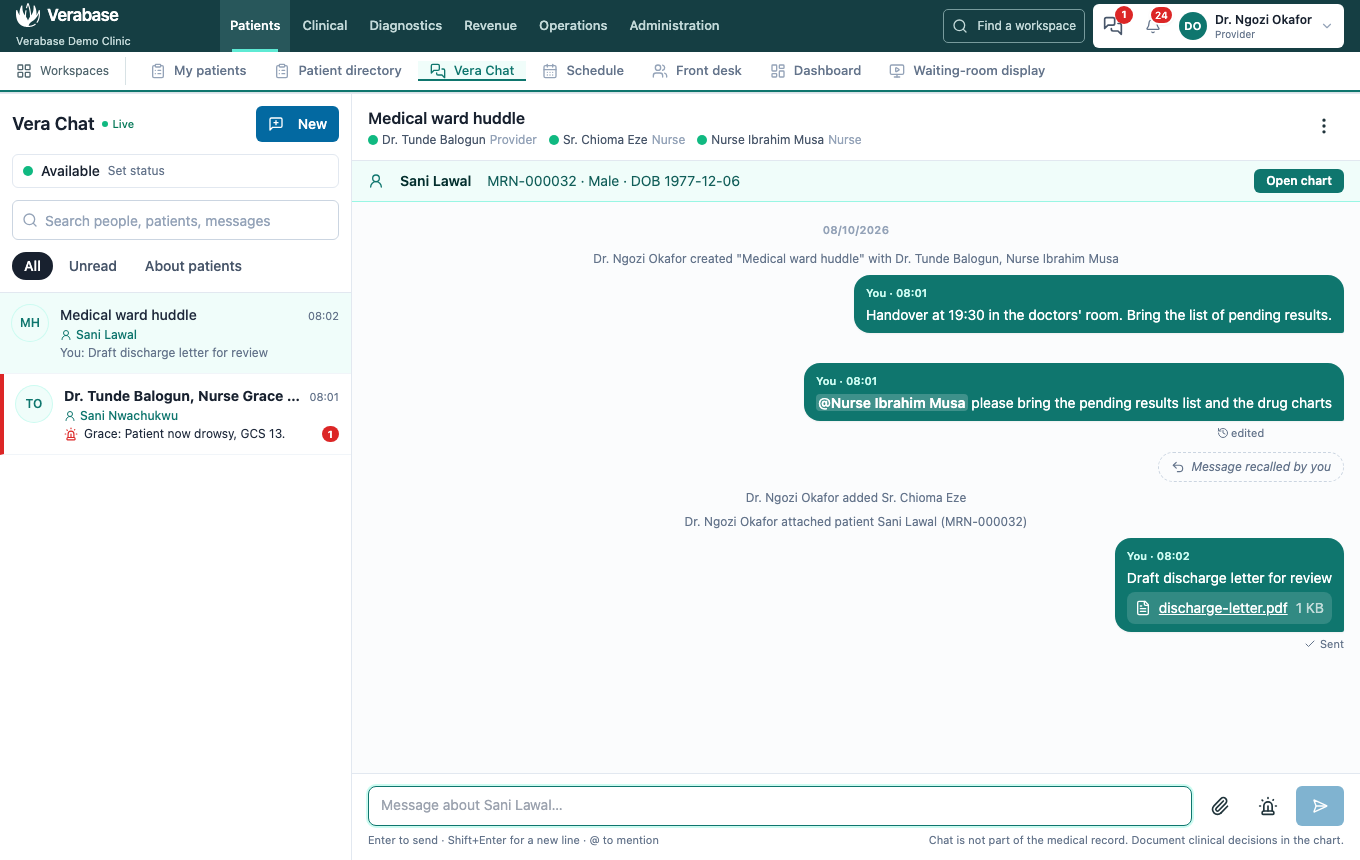Screen dimensions: 1360x860
Task: Open the chat messages icon in header
Action: click(x=1113, y=26)
